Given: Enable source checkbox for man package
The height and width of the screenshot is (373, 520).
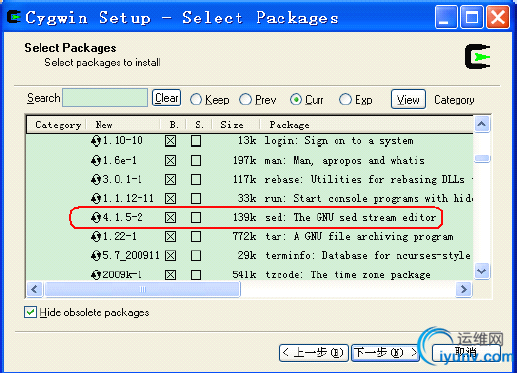Looking at the screenshot, I should 196,161.
